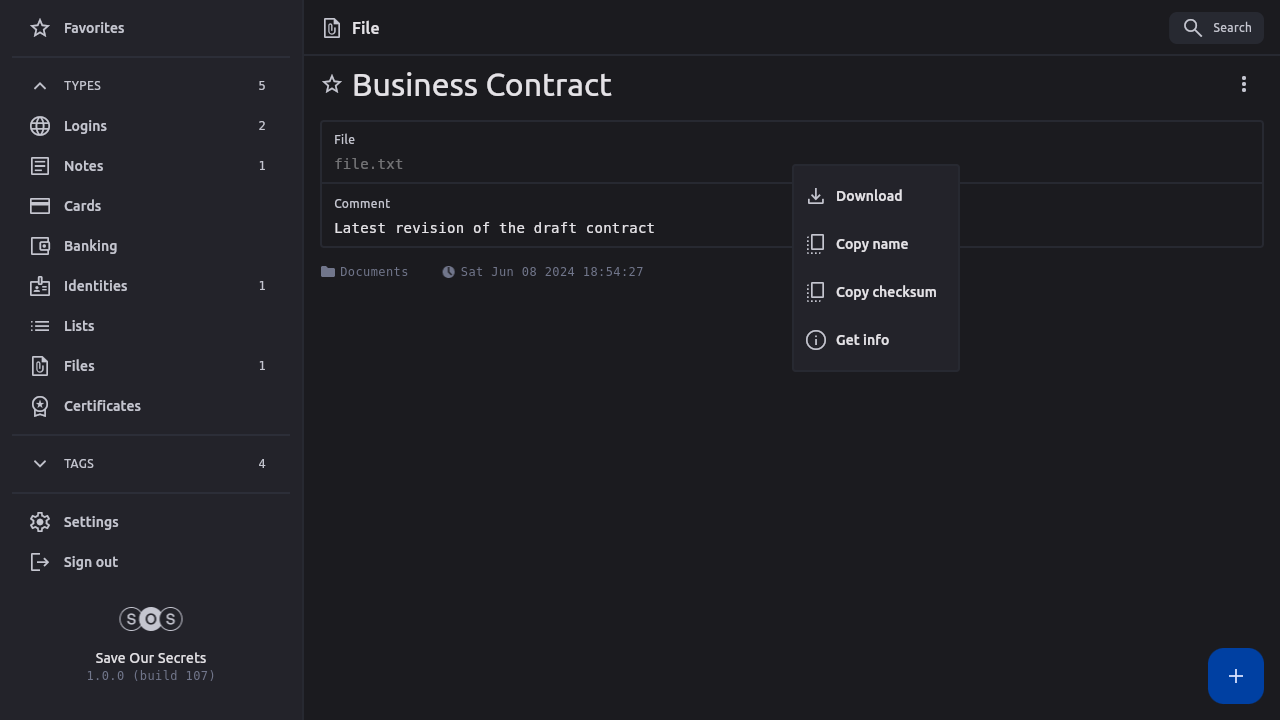1280x720 pixels.
Task: Click the Logins globe icon
Action: click(40, 126)
